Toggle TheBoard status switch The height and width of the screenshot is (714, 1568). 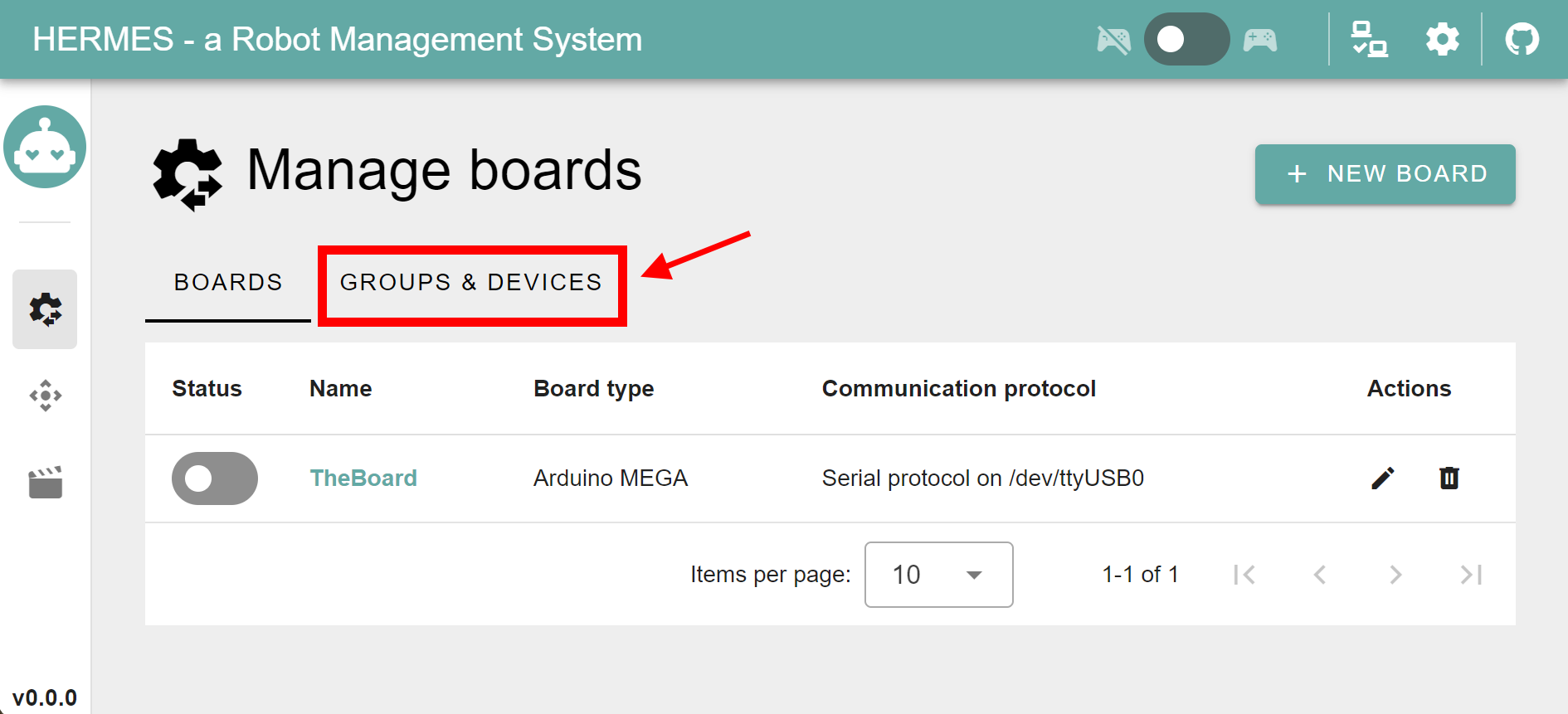coord(215,478)
